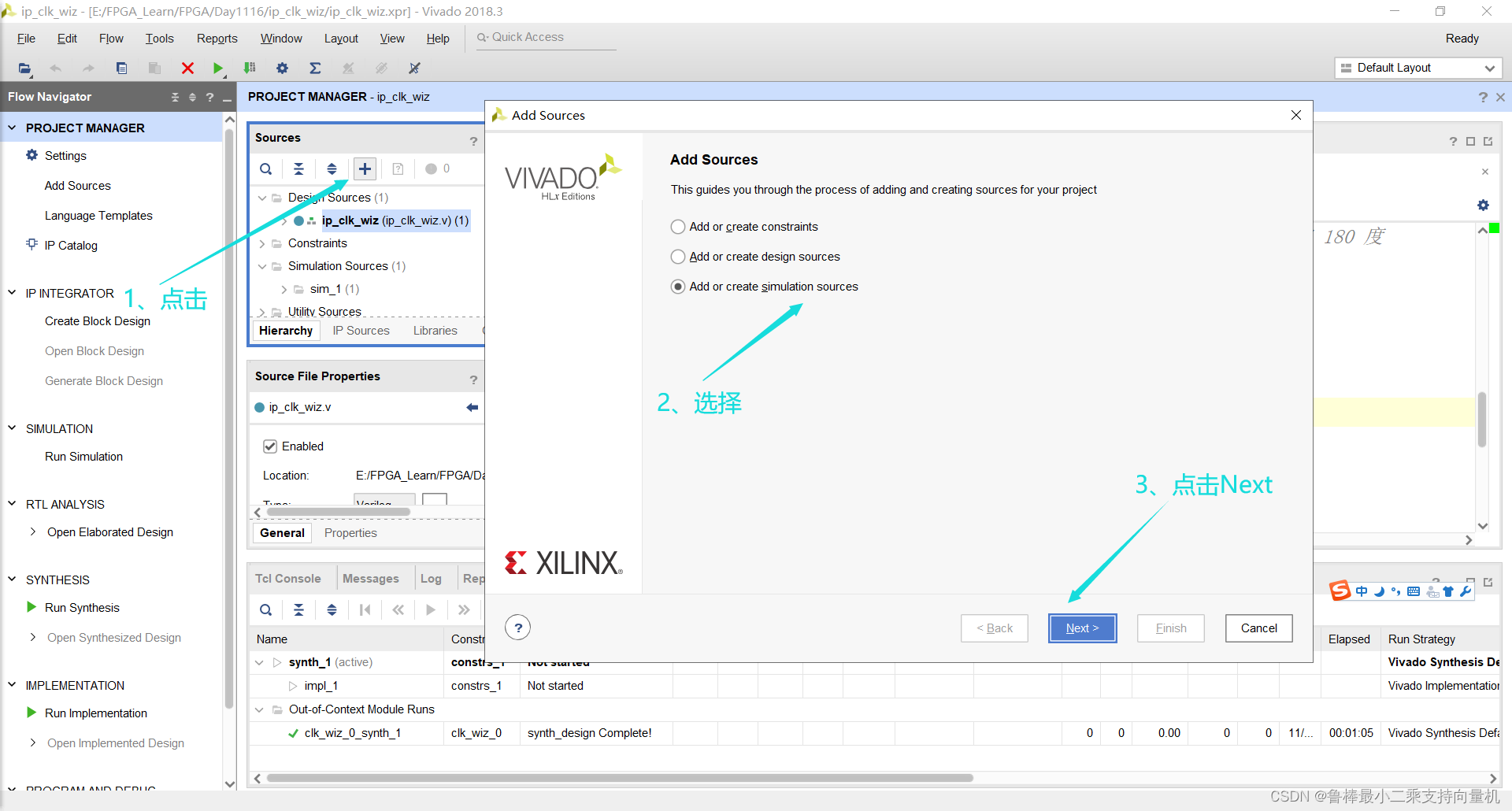
Task: Open project folder icon in main toolbar
Action: pos(25,69)
